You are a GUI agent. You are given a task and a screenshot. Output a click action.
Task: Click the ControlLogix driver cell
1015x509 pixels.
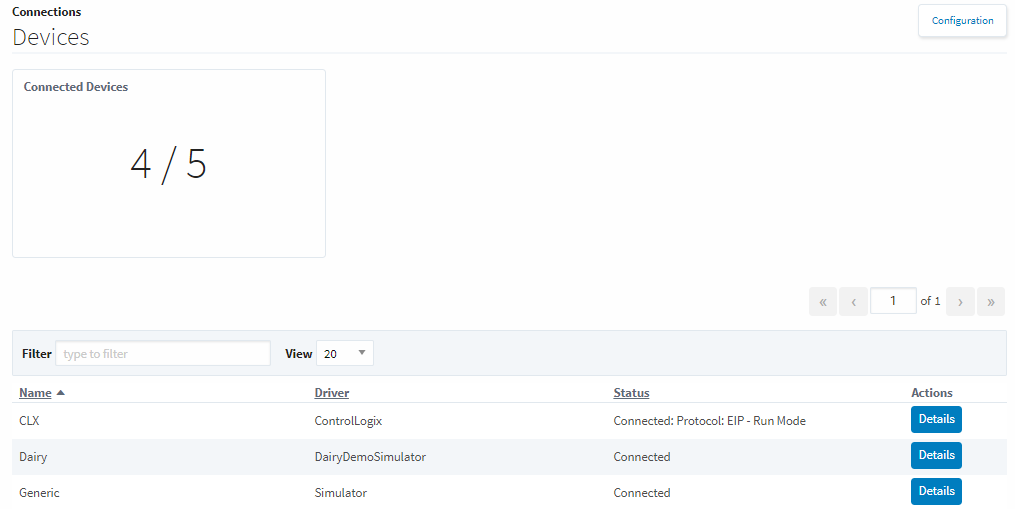(348, 421)
